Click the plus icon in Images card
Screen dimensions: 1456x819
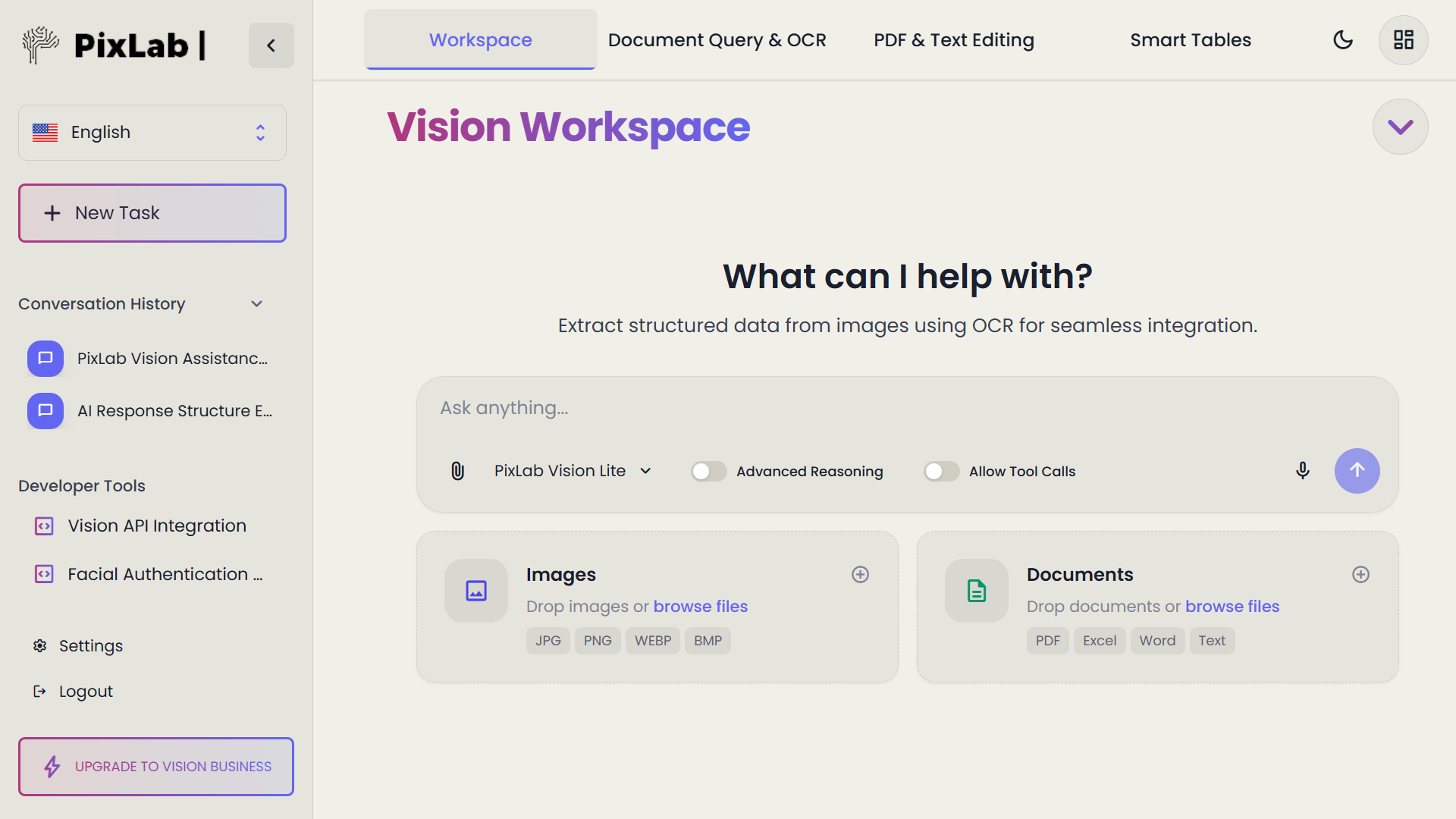pos(860,575)
